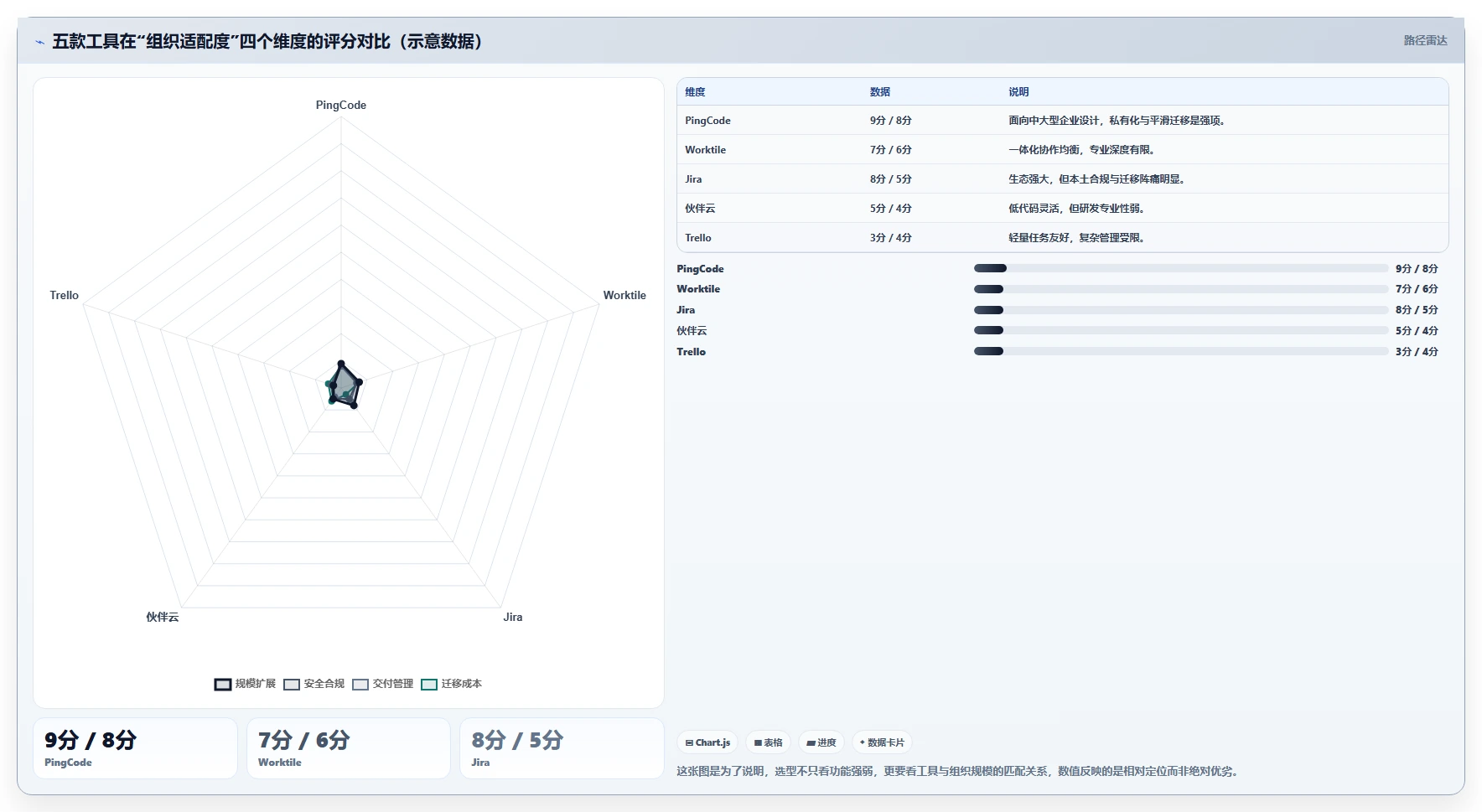The image size is (1482, 812).
Task: Click the Jira progress list label
Action: click(x=686, y=310)
